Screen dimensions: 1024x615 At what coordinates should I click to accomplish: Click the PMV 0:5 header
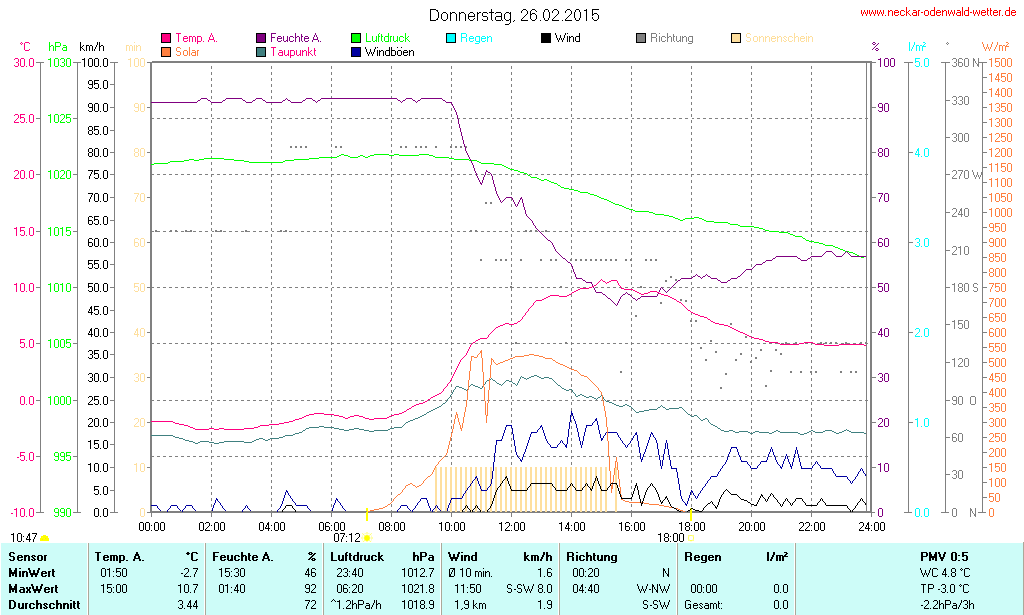(943, 556)
